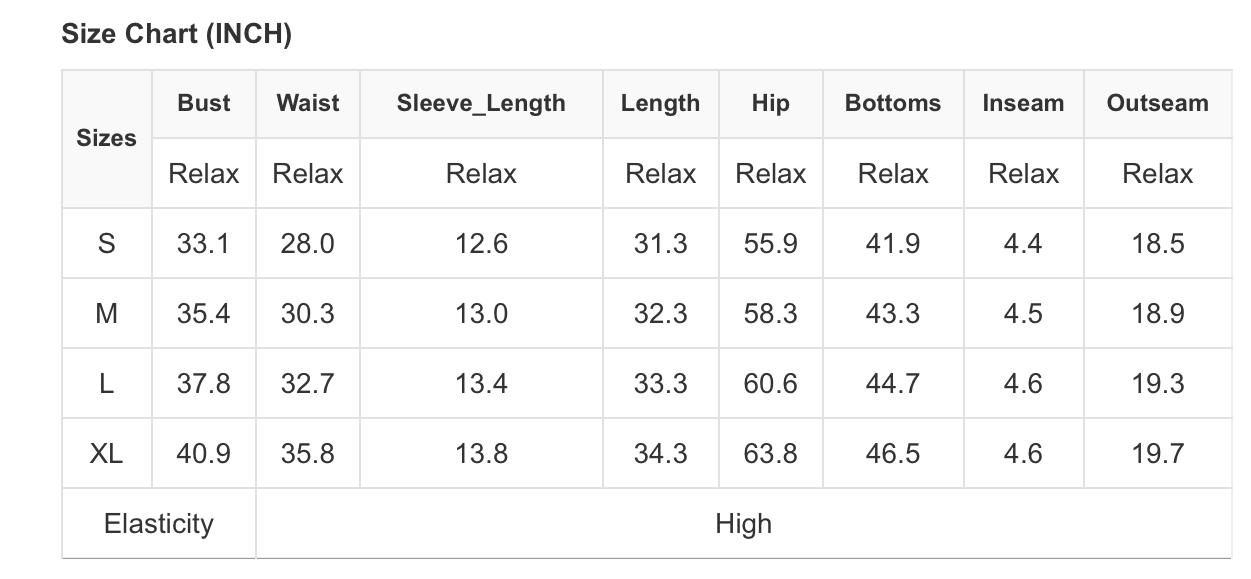Click the 40.9 bust value for XL
The image size is (1251, 579).
(x=204, y=453)
